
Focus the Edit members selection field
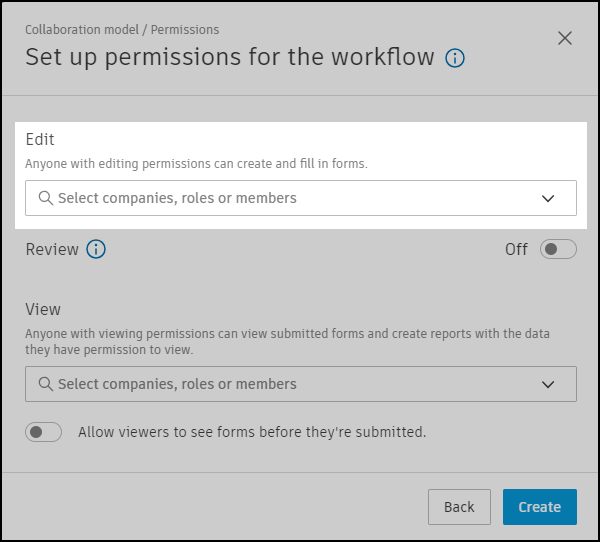280,198
